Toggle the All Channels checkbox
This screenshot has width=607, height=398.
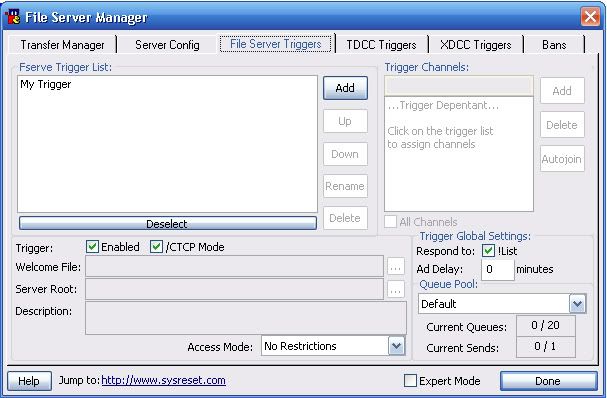point(390,222)
